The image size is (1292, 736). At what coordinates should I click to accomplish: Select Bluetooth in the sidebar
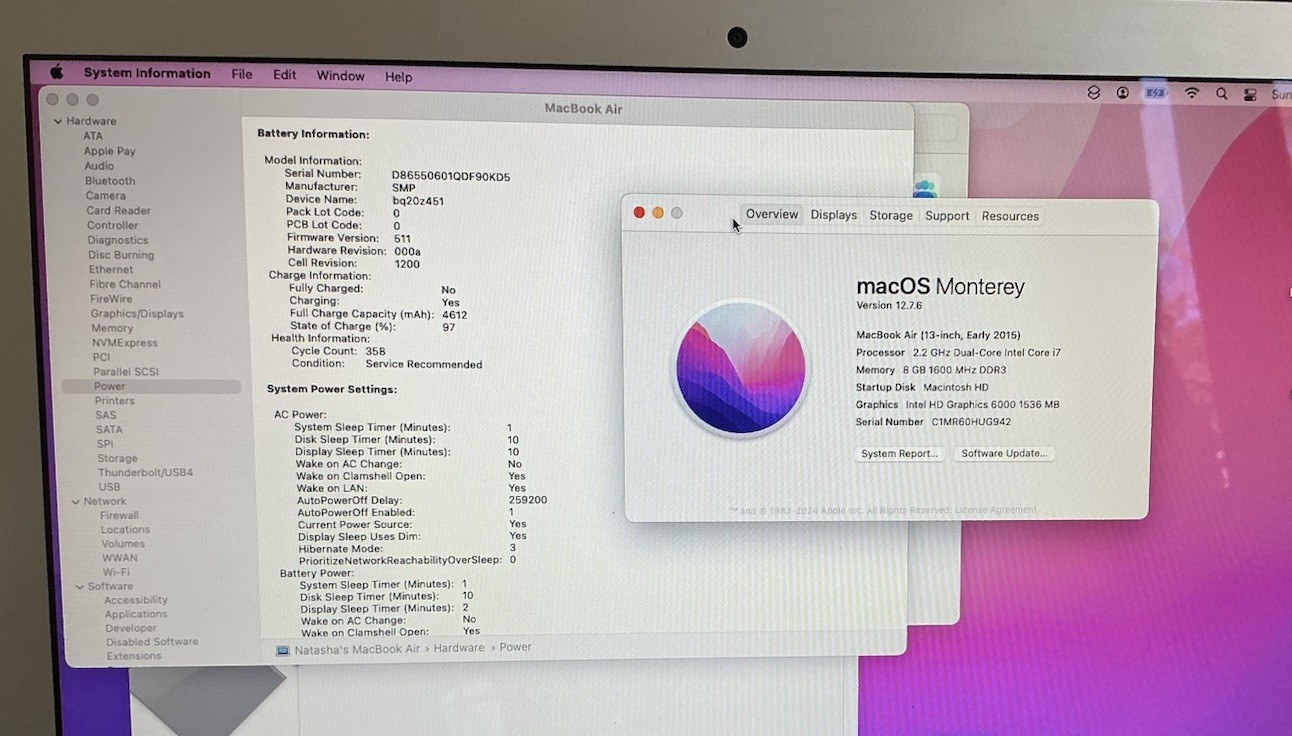tap(110, 181)
